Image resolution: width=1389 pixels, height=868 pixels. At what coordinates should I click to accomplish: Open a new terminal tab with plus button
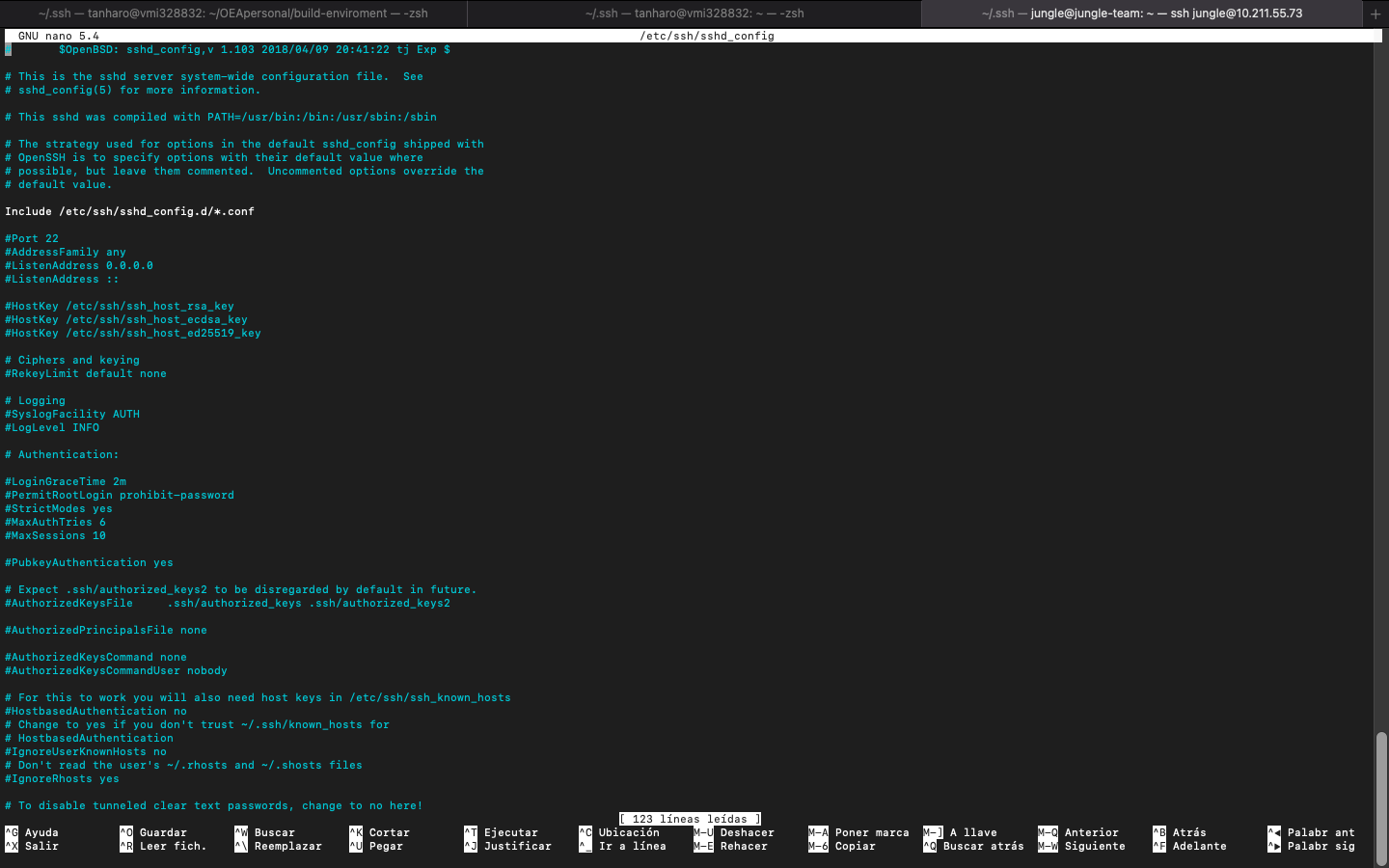coord(1375,14)
